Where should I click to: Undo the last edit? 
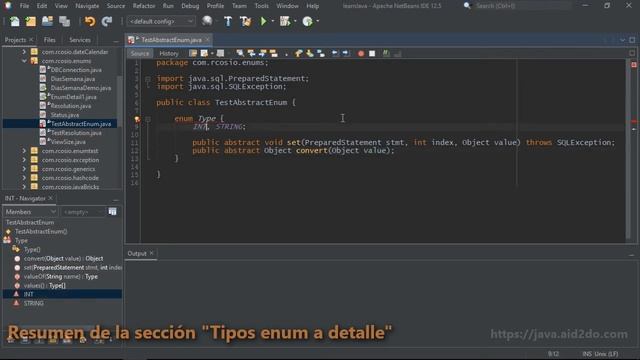pyautogui.click(x=90, y=21)
